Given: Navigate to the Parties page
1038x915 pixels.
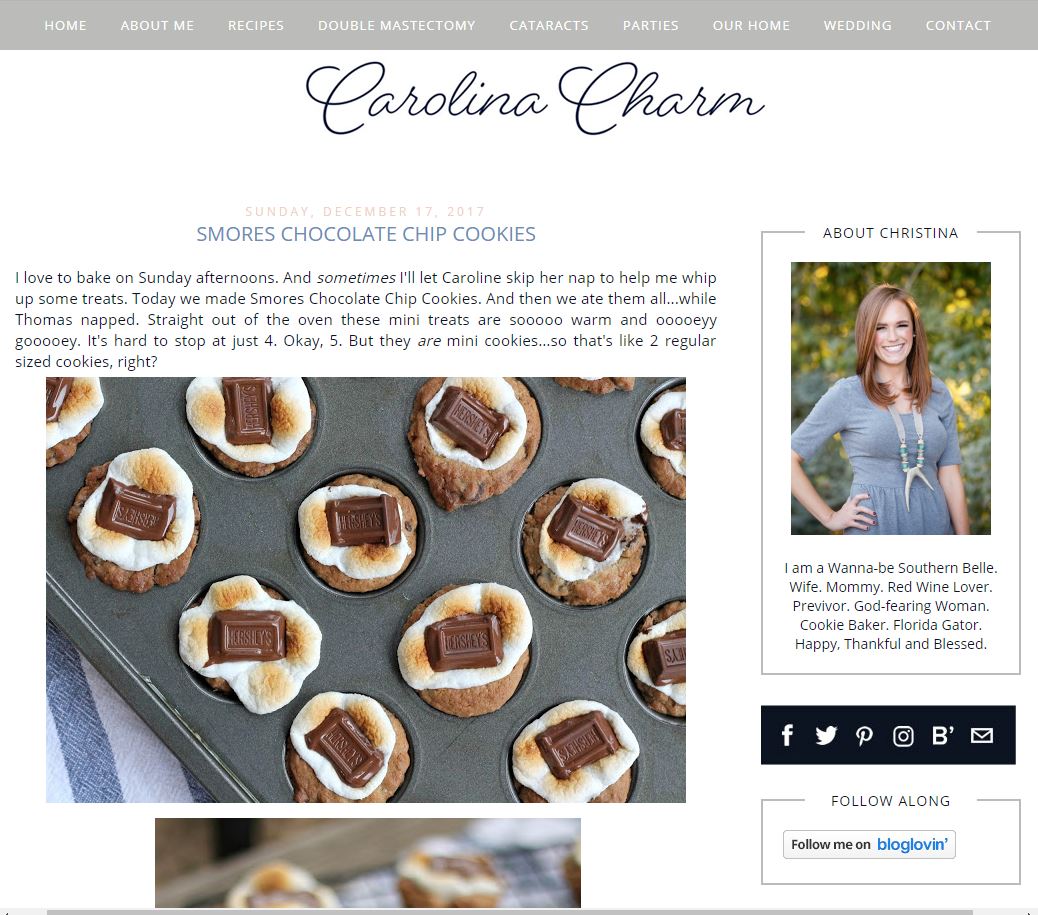Looking at the screenshot, I should pyautogui.click(x=651, y=25).
